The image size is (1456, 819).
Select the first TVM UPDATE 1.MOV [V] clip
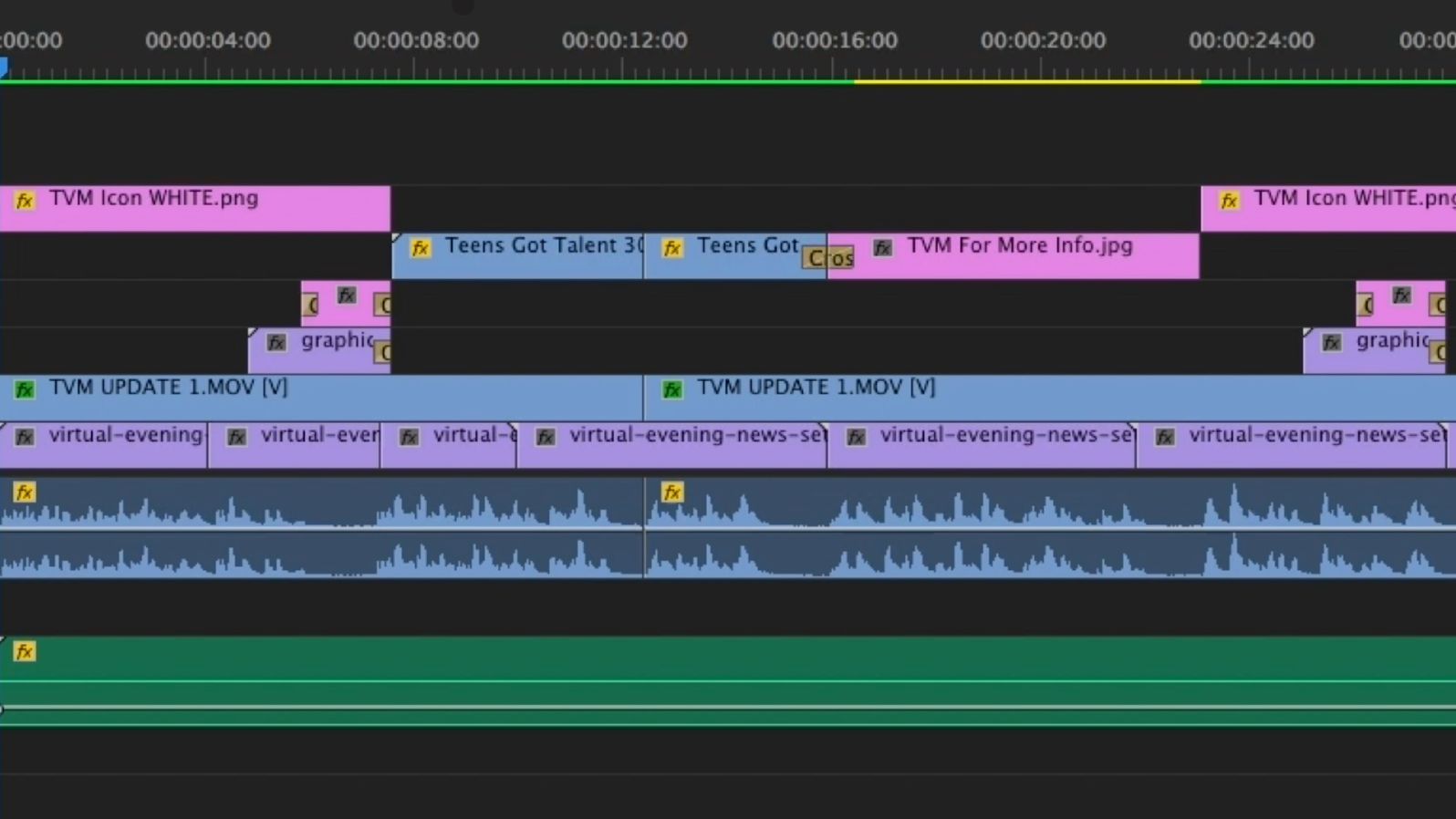coord(321,398)
